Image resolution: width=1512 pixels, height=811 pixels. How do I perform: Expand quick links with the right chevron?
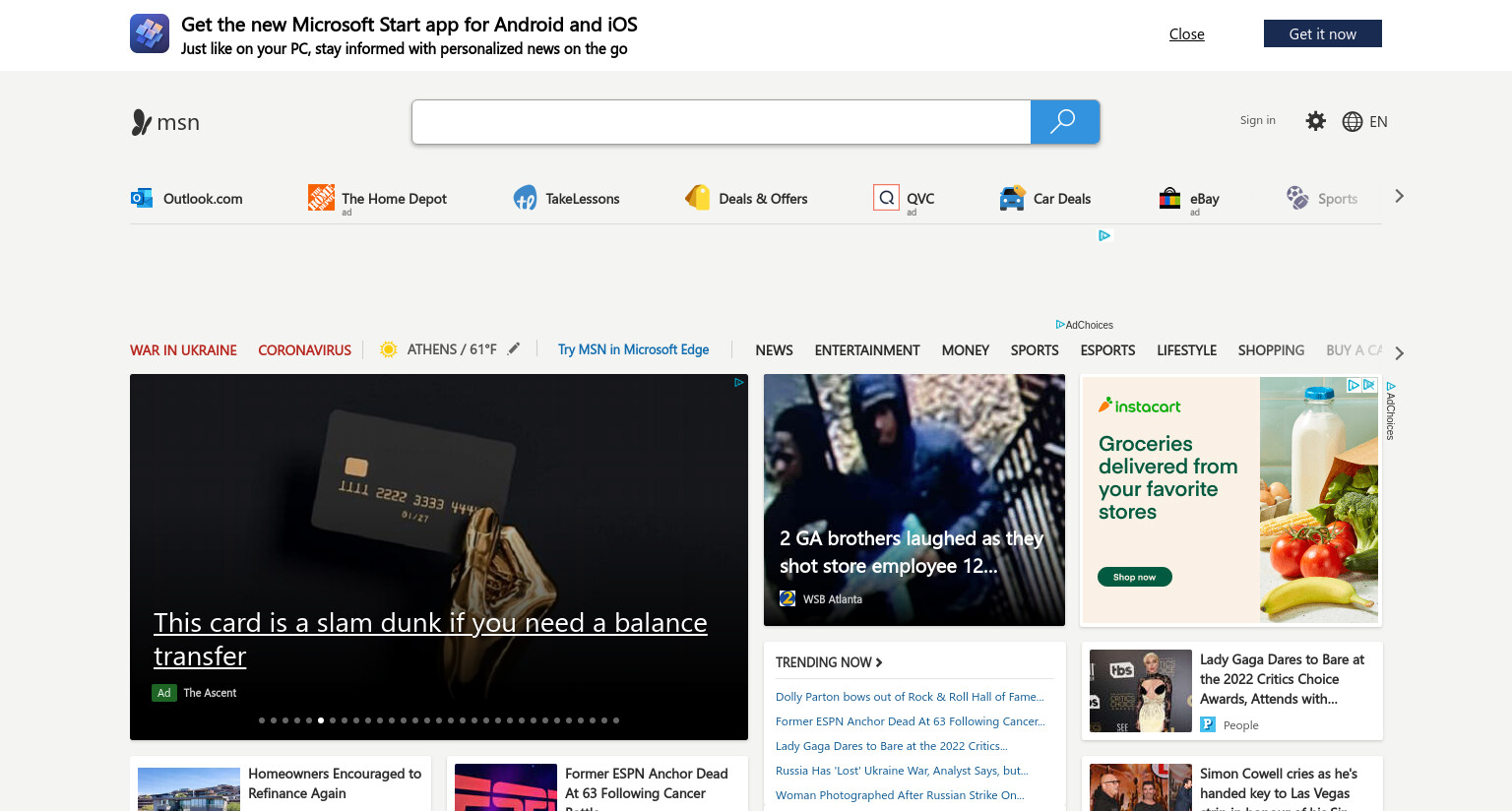coord(1399,196)
